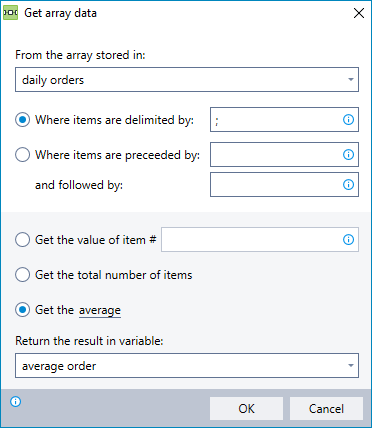Click the info icon in the followed-by field
Viewport: 372px width, 428px height.
point(348,185)
